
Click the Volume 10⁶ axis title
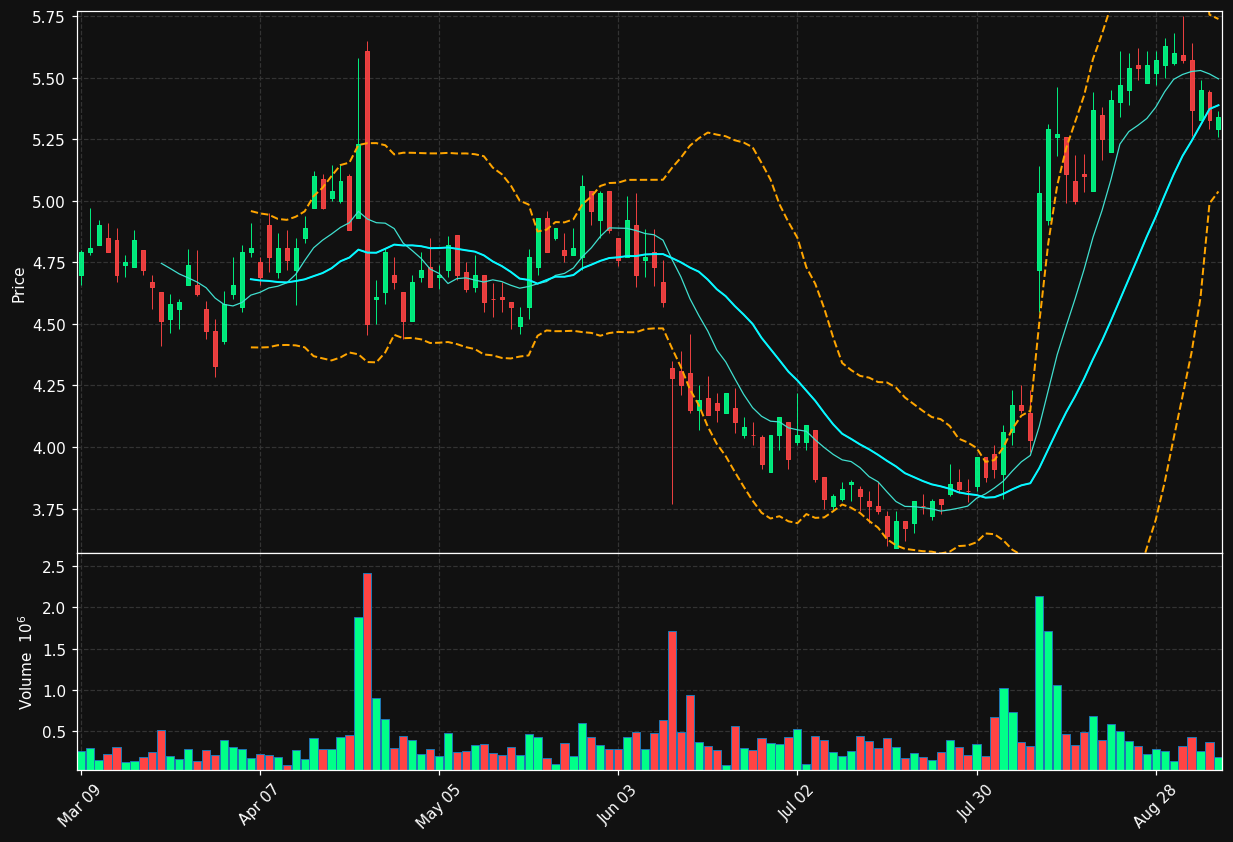pos(24,662)
